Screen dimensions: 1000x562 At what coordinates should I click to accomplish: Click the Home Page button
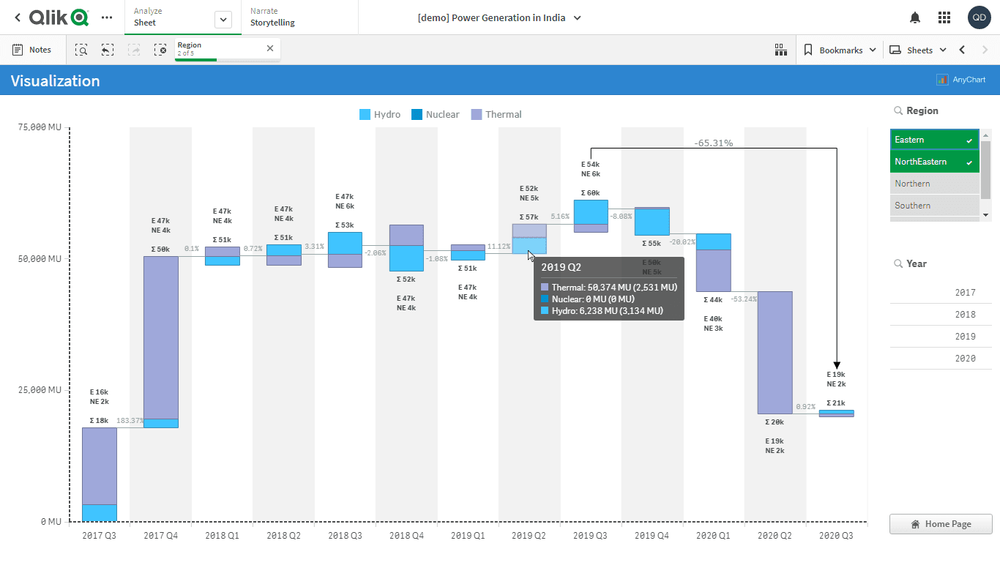pyautogui.click(x=940, y=524)
